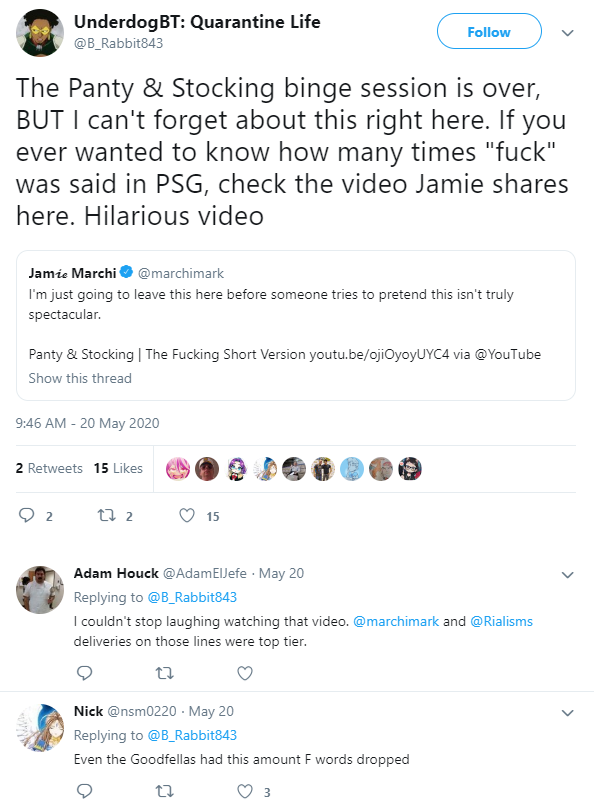
Task: Reply to Adam Houck's tweet
Action: coord(84,673)
